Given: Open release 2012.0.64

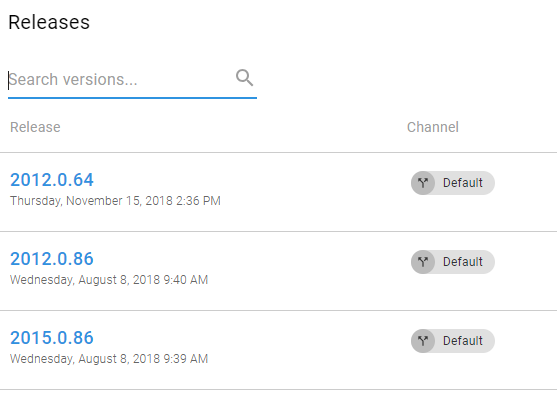Looking at the screenshot, I should pyautogui.click(x=52, y=180).
